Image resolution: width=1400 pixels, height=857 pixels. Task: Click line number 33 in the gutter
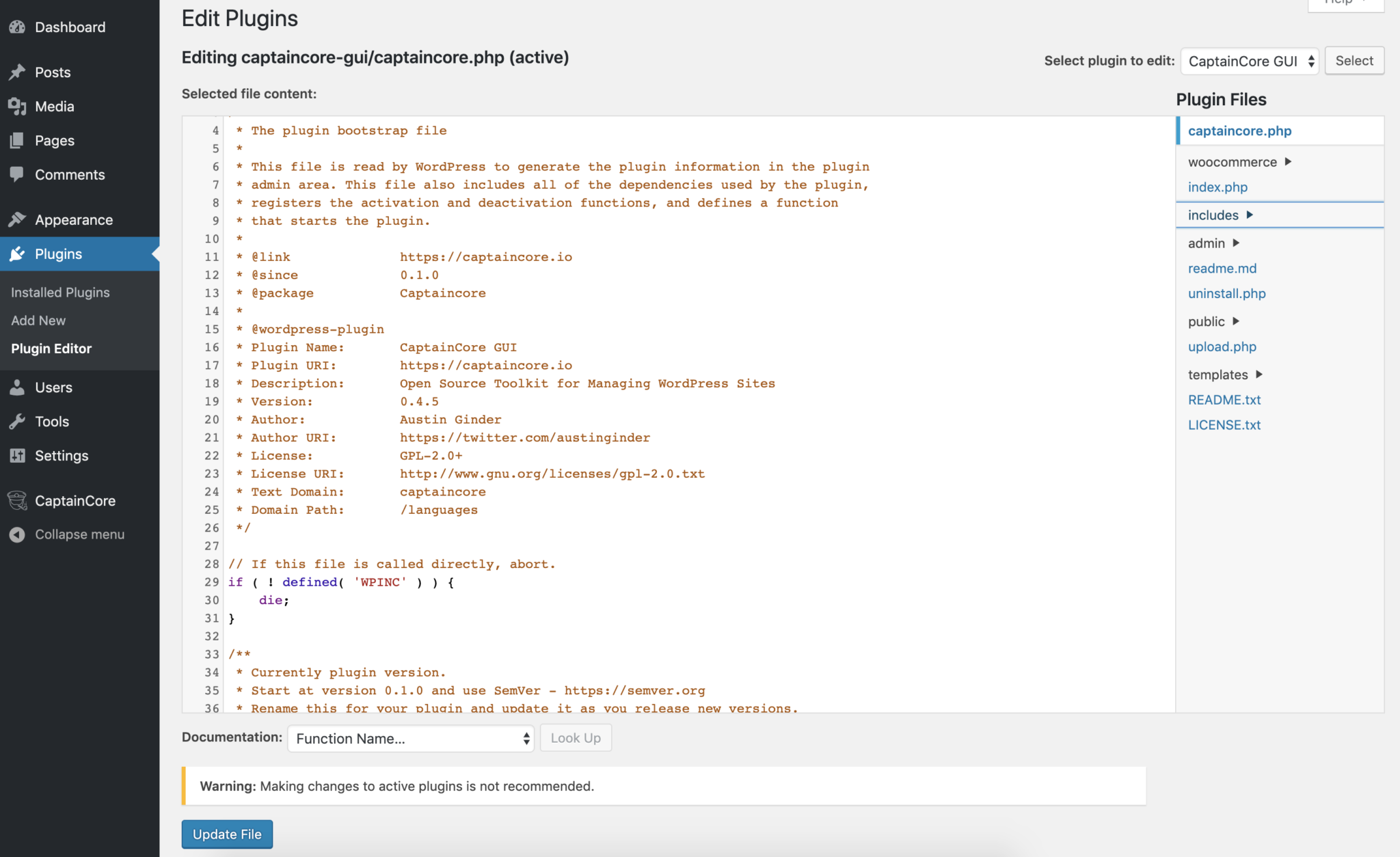click(x=212, y=655)
